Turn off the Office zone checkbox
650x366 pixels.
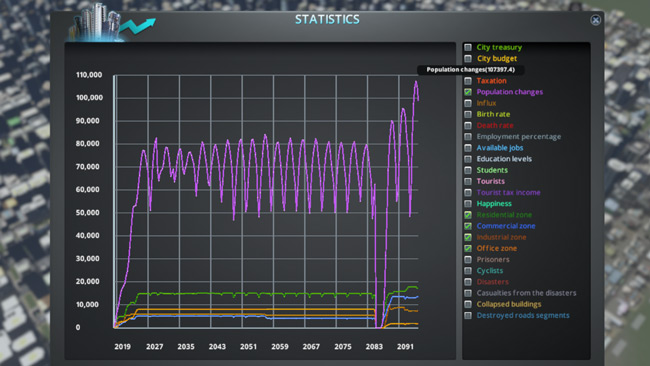tap(468, 248)
